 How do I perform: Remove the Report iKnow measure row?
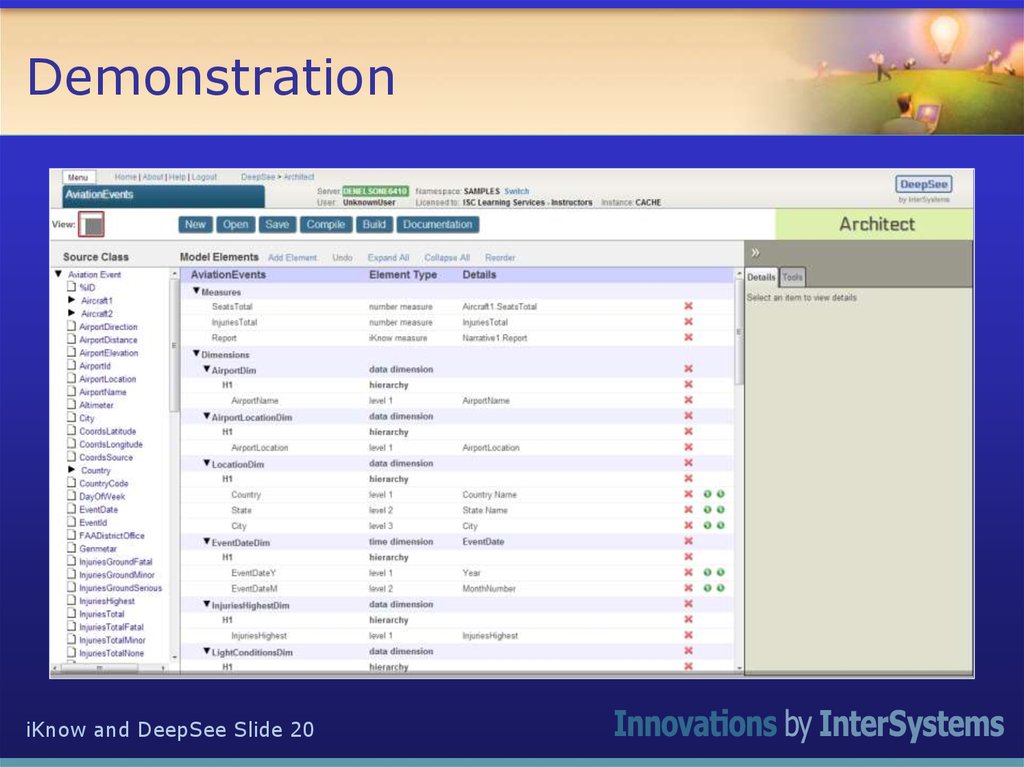pyautogui.click(x=688, y=338)
